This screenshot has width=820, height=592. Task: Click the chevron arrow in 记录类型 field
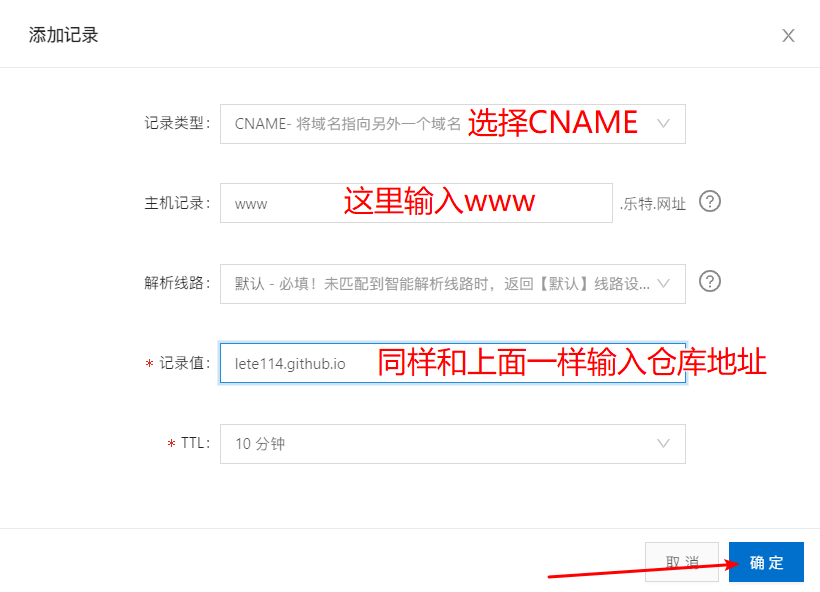[663, 124]
